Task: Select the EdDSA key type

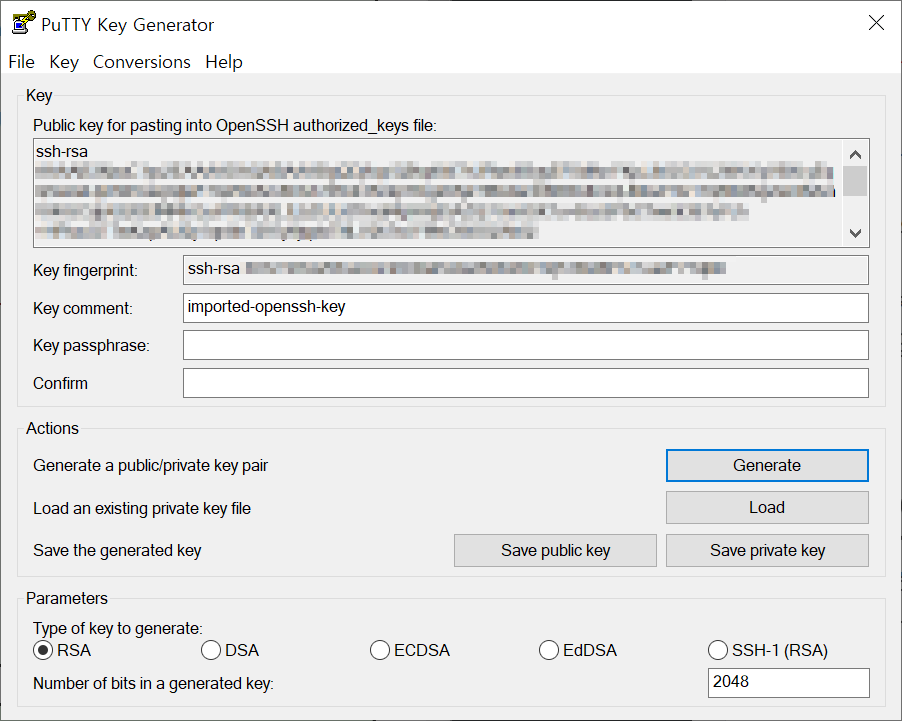Action: pos(578,650)
